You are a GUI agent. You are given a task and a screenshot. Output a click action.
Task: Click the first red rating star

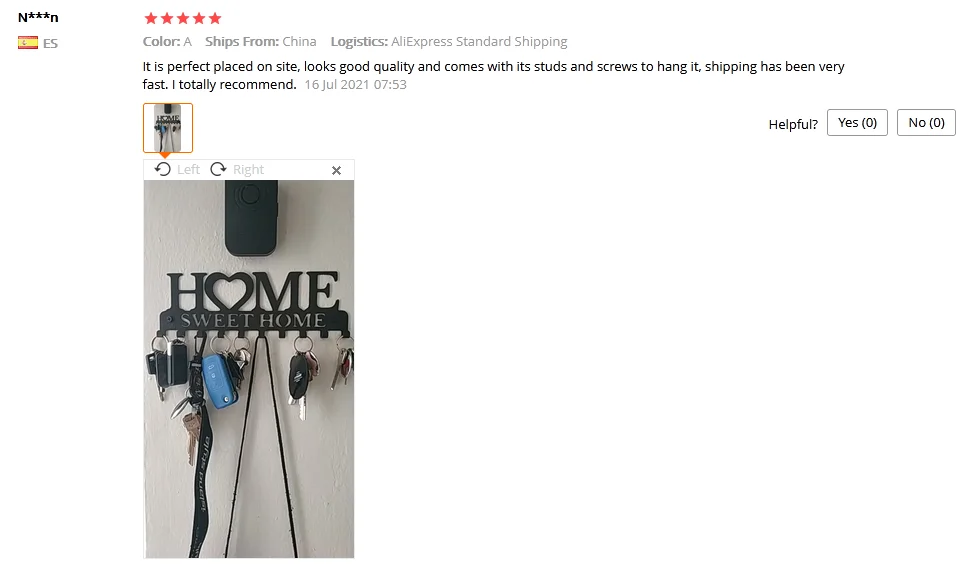coord(151,18)
